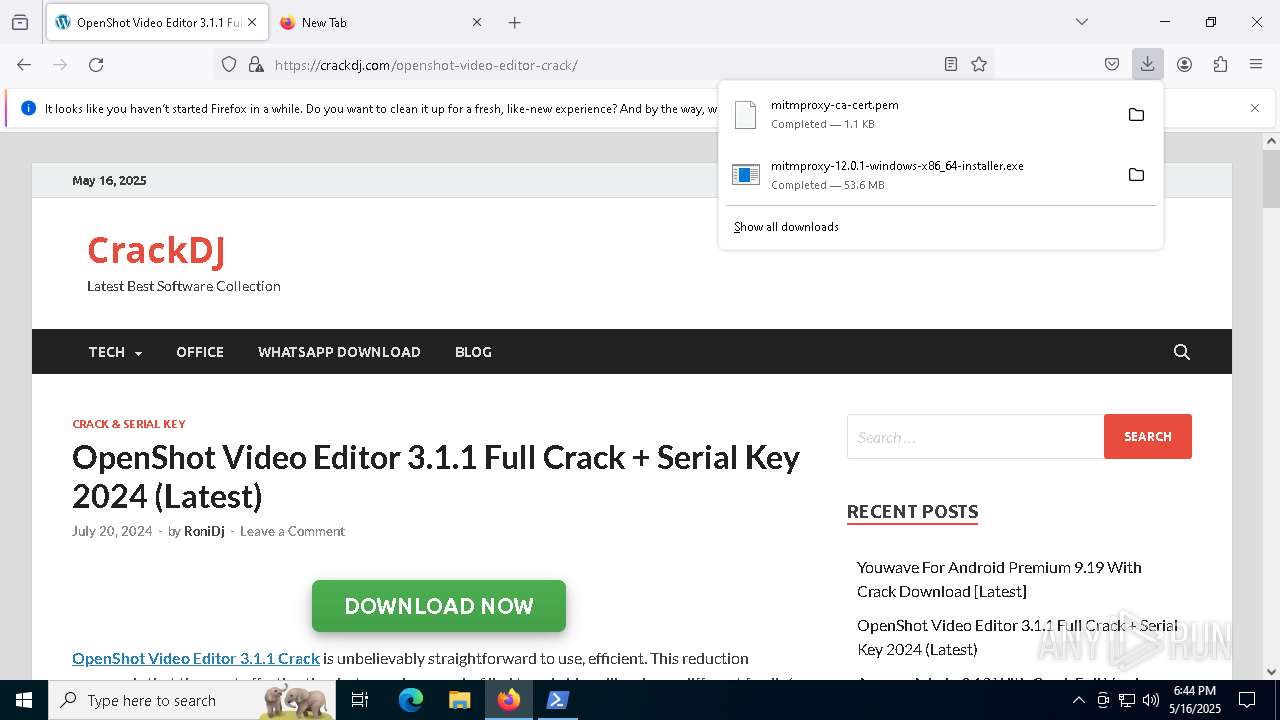This screenshot has width=1280, height=720.
Task: Open mitmproxy installer exe download entry
Action: (x=920, y=175)
